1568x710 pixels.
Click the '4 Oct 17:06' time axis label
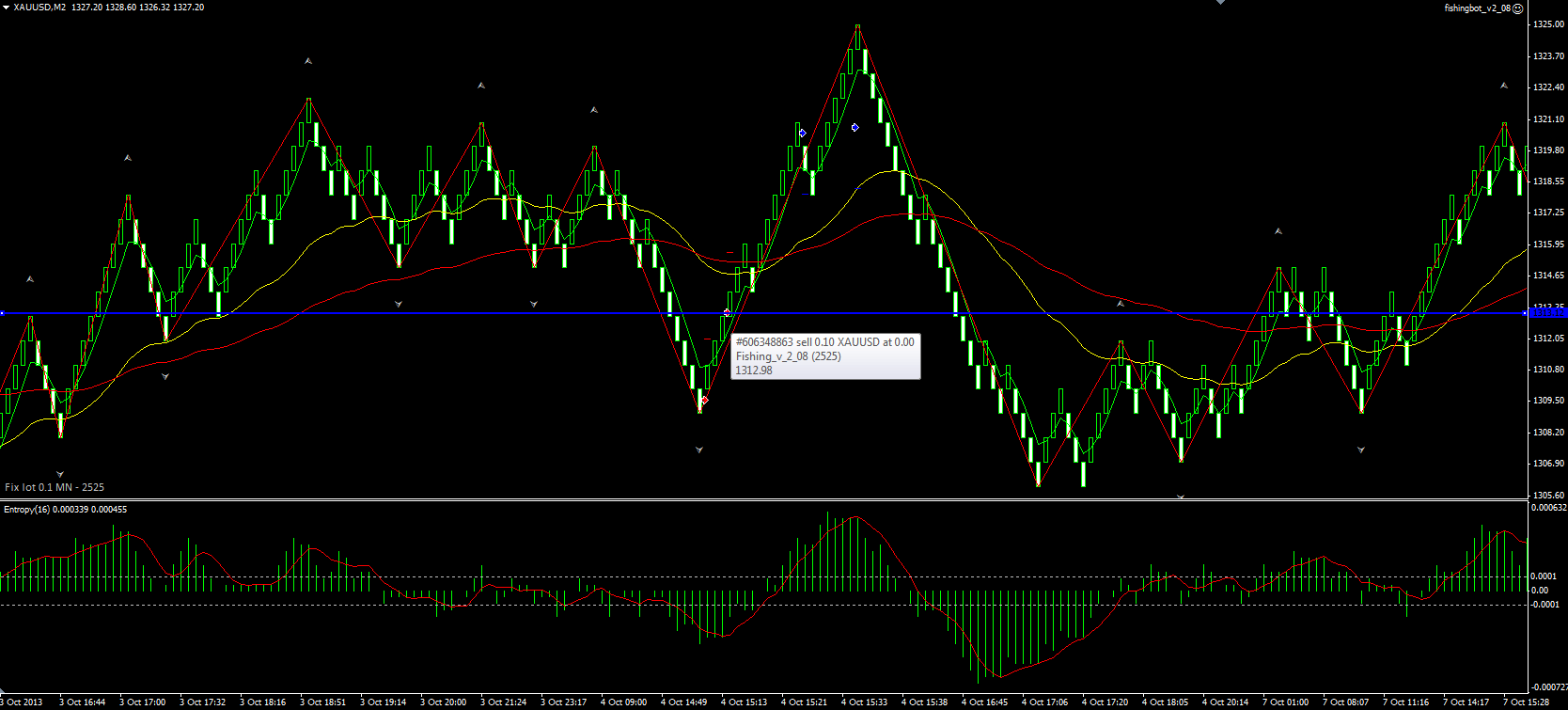[1045, 702]
